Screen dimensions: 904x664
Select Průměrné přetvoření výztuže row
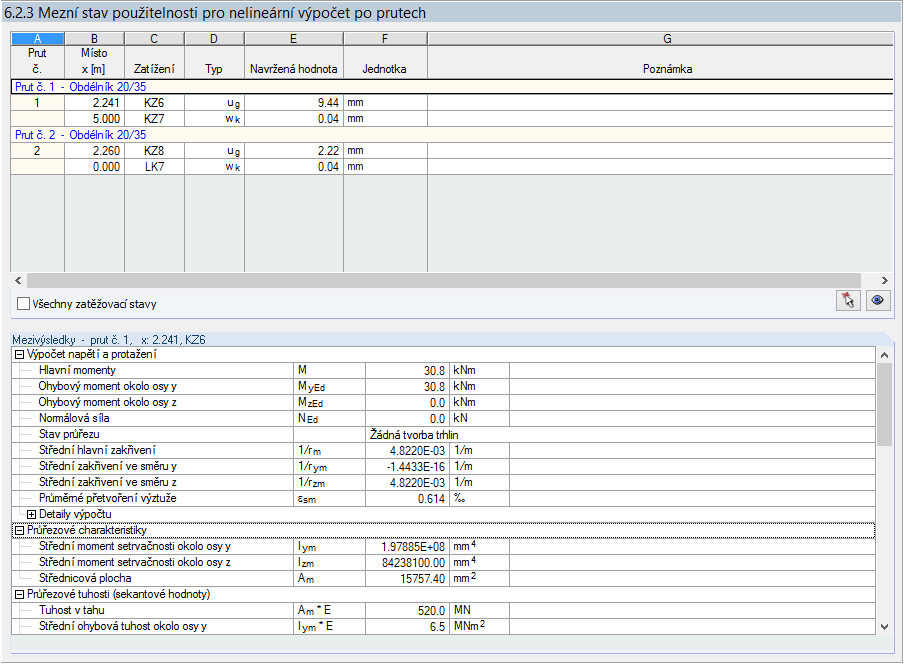click(443, 499)
